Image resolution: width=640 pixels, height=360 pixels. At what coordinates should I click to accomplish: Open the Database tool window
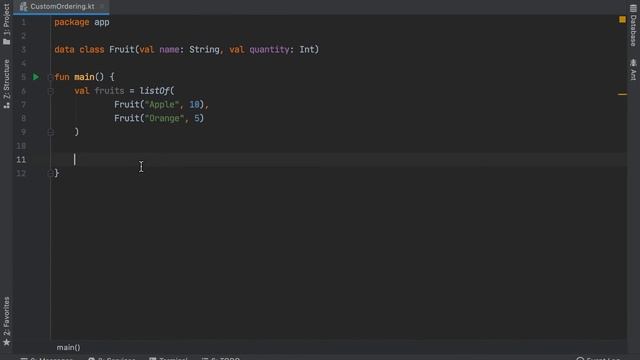click(633, 25)
